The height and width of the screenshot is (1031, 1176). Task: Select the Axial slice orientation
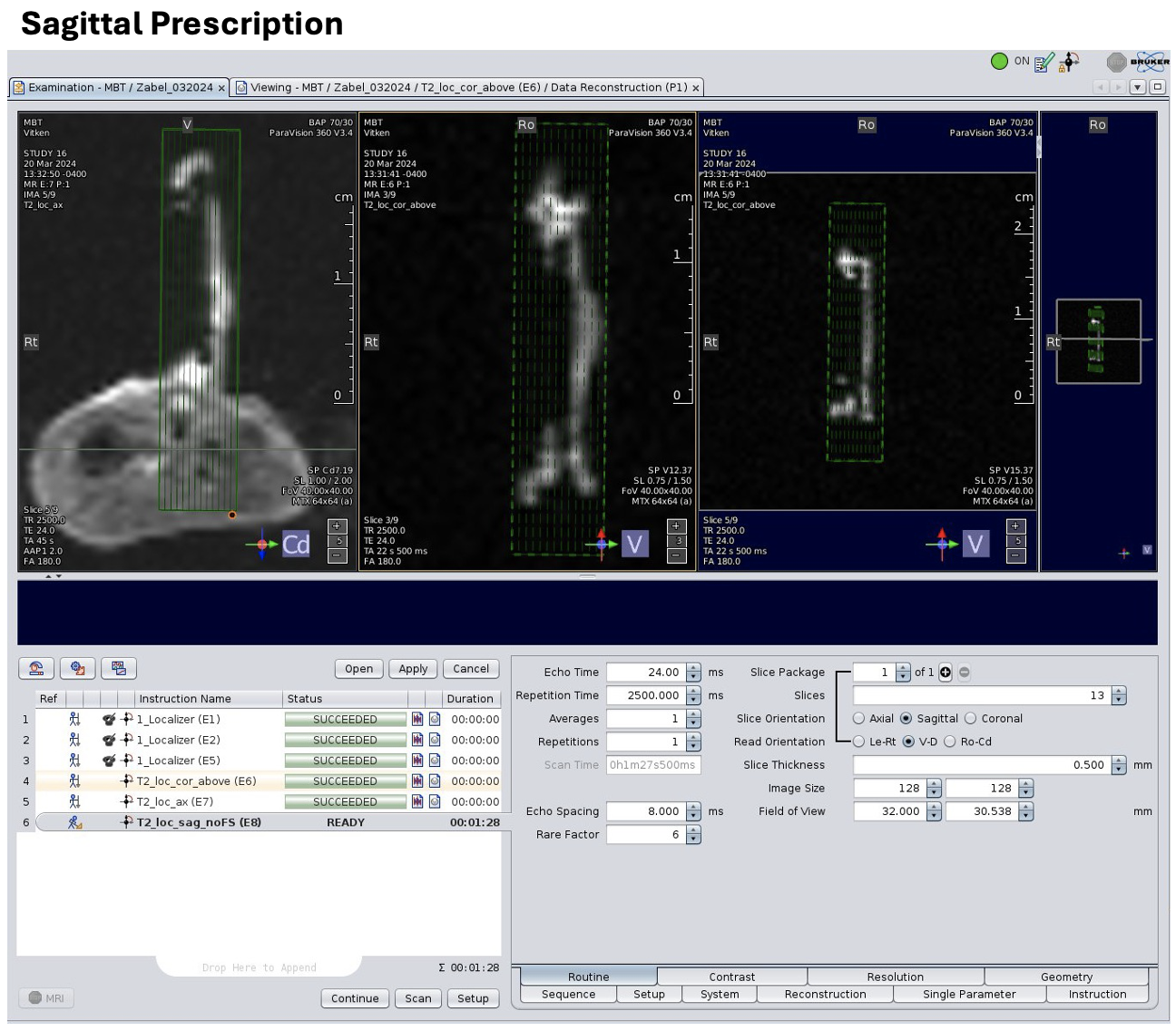click(859, 719)
